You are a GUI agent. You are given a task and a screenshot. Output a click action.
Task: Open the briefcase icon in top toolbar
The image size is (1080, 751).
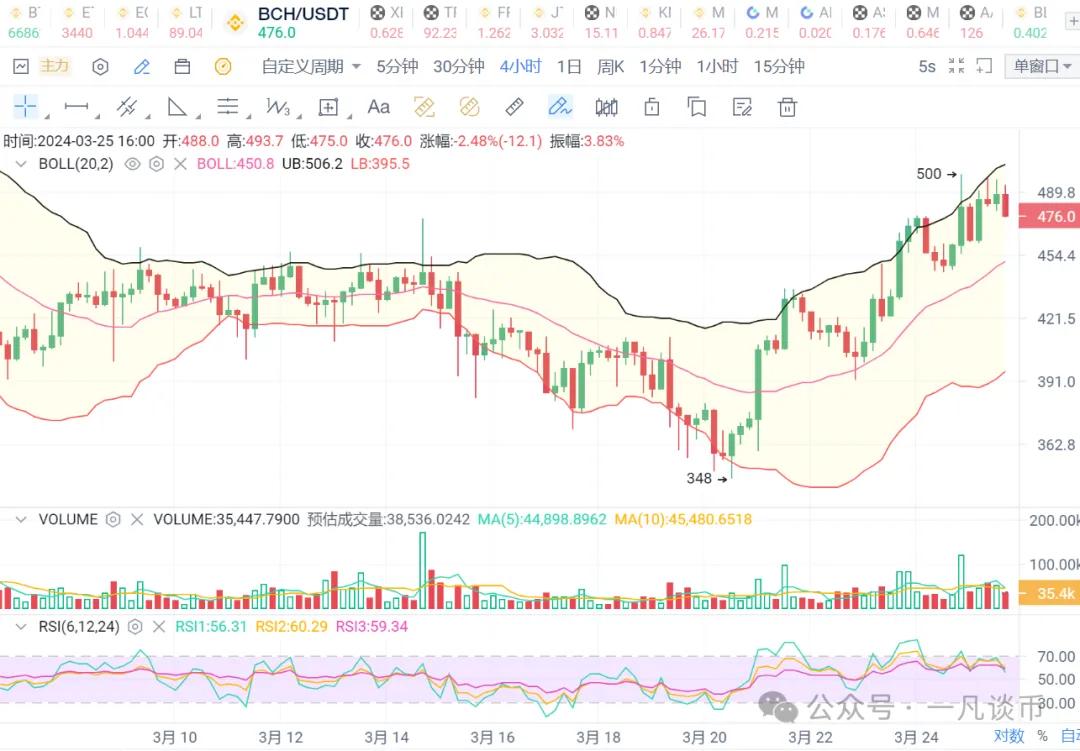182,67
